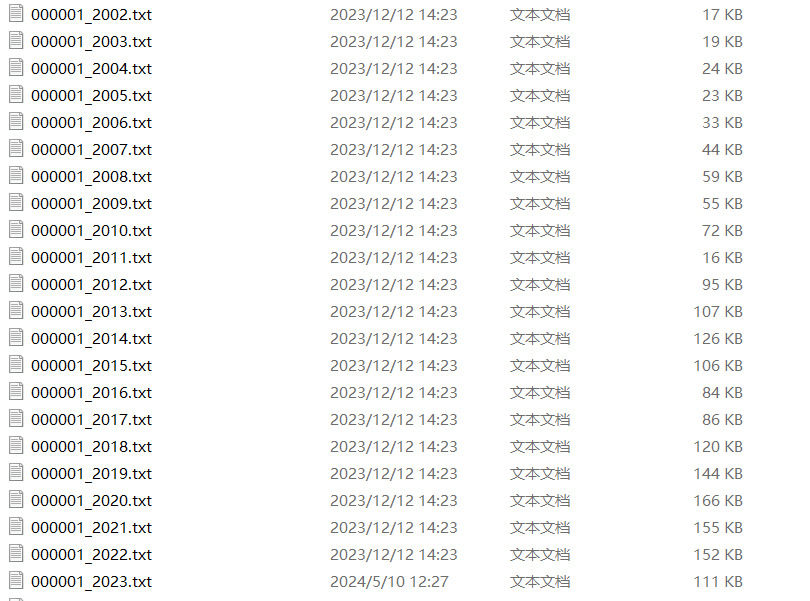Click the filename 000001_2006.txt

pyautogui.click(x=91, y=123)
